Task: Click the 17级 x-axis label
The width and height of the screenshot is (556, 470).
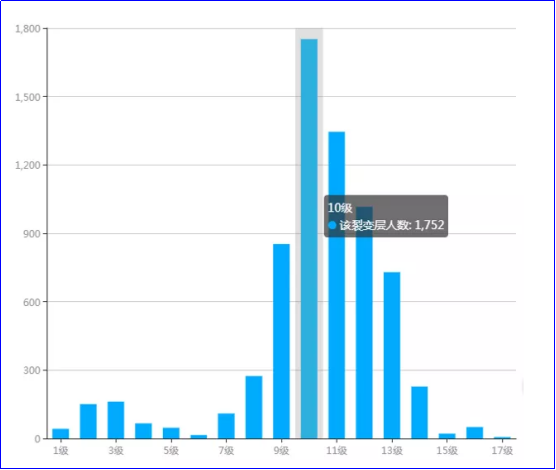Action: 502,450
